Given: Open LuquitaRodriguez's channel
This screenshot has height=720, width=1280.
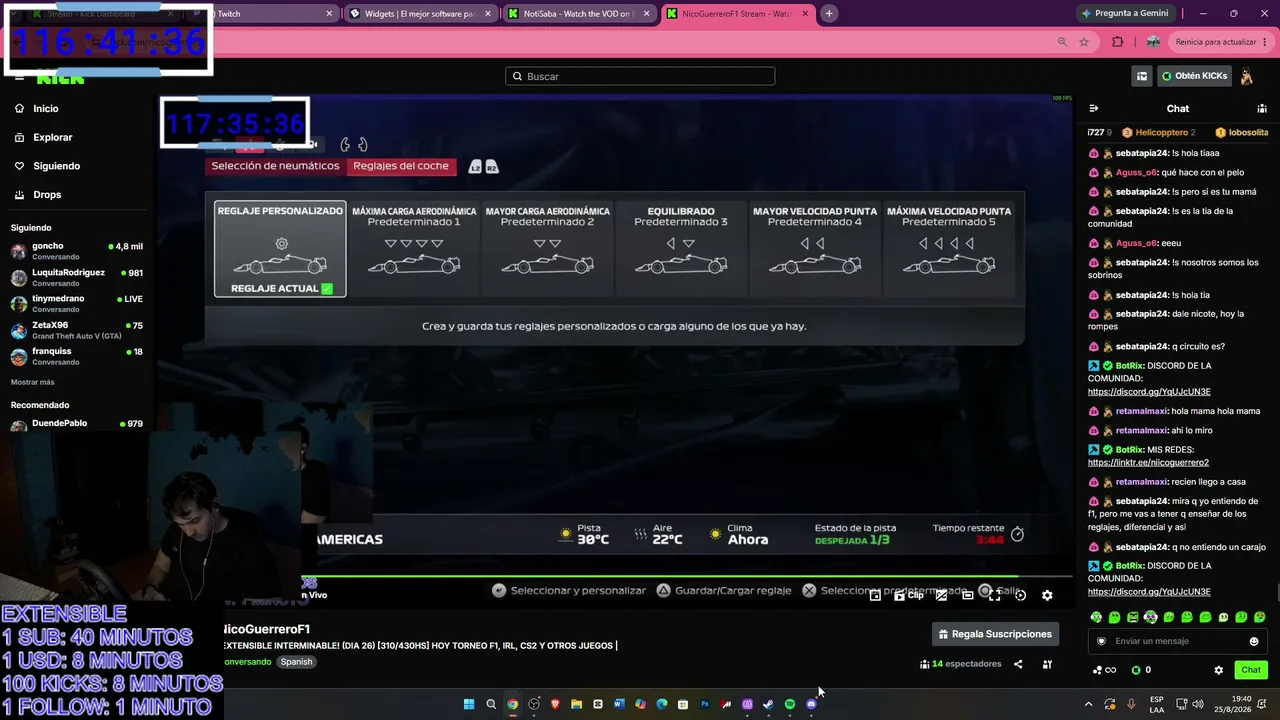Looking at the screenshot, I should [x=76, y=277].
